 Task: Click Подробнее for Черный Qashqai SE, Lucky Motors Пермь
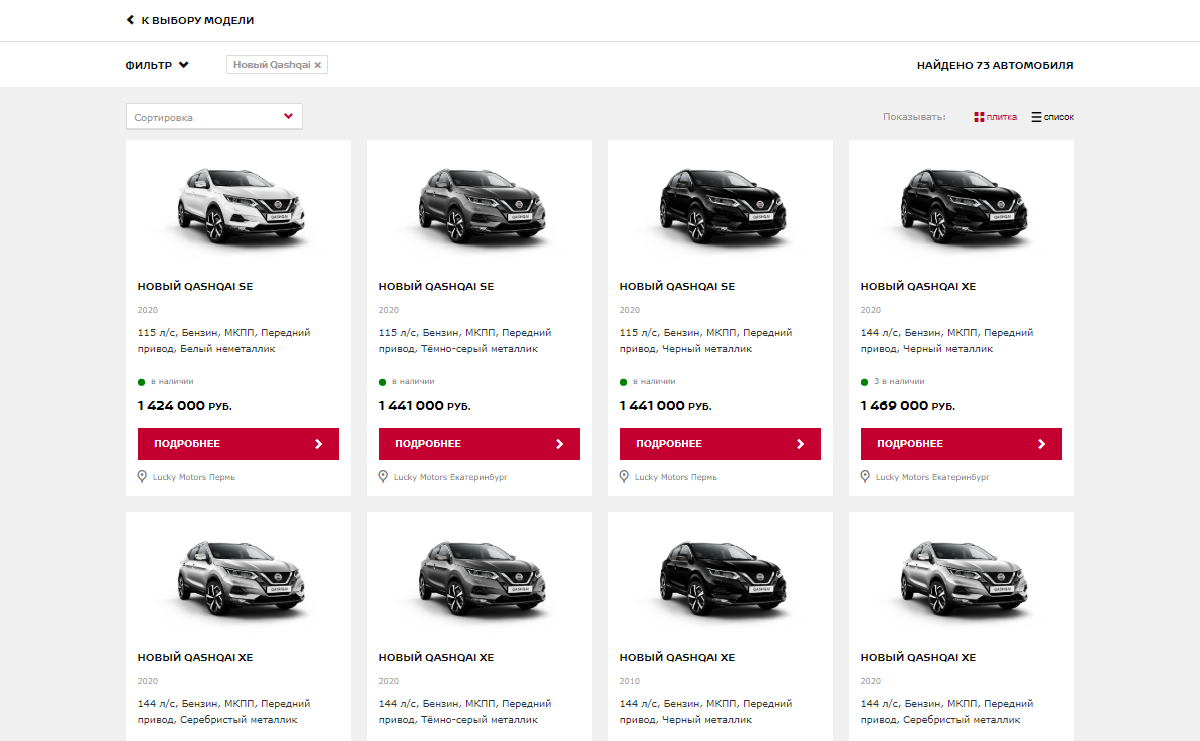coord(720,444)
